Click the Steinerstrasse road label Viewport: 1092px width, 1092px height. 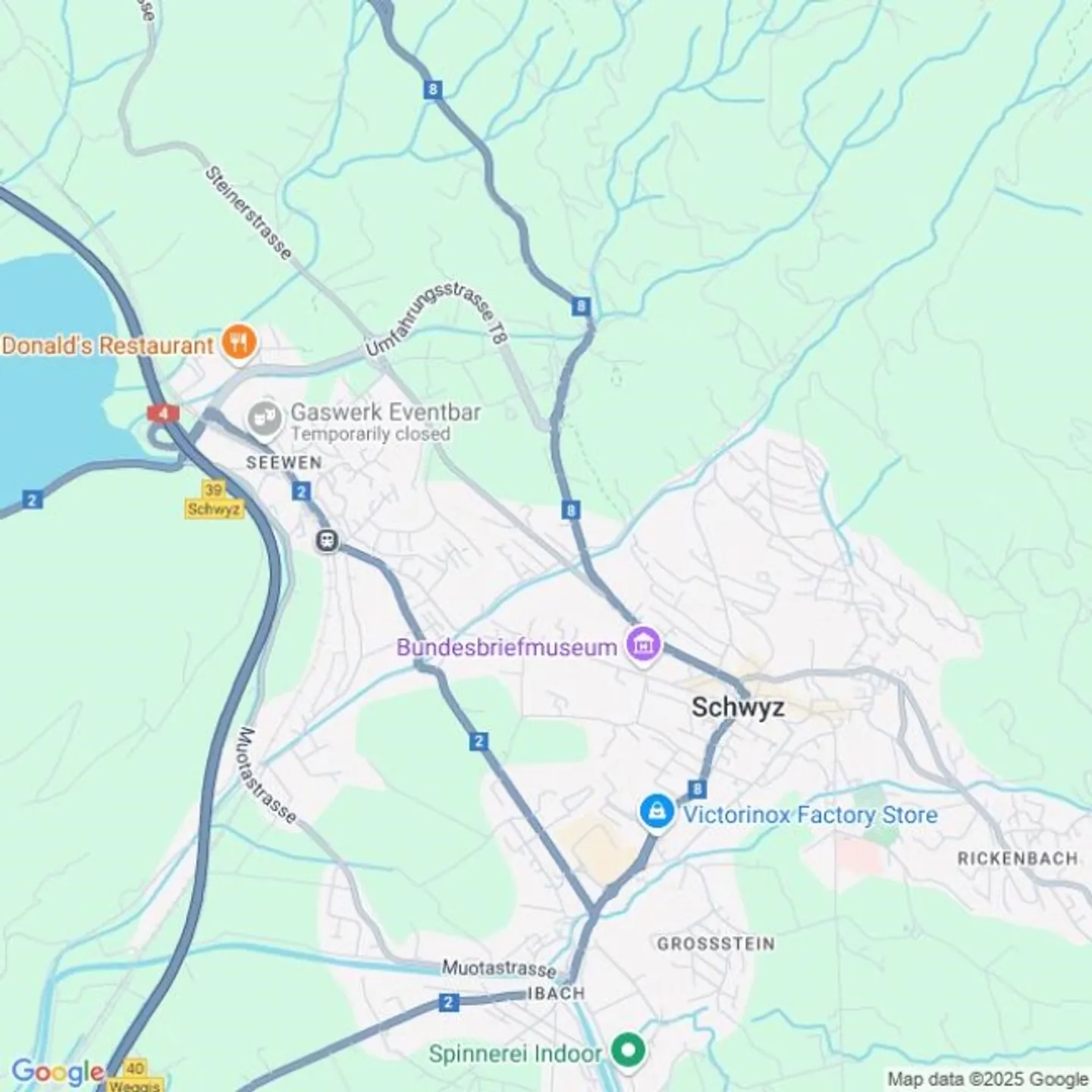tap(248, 213)
